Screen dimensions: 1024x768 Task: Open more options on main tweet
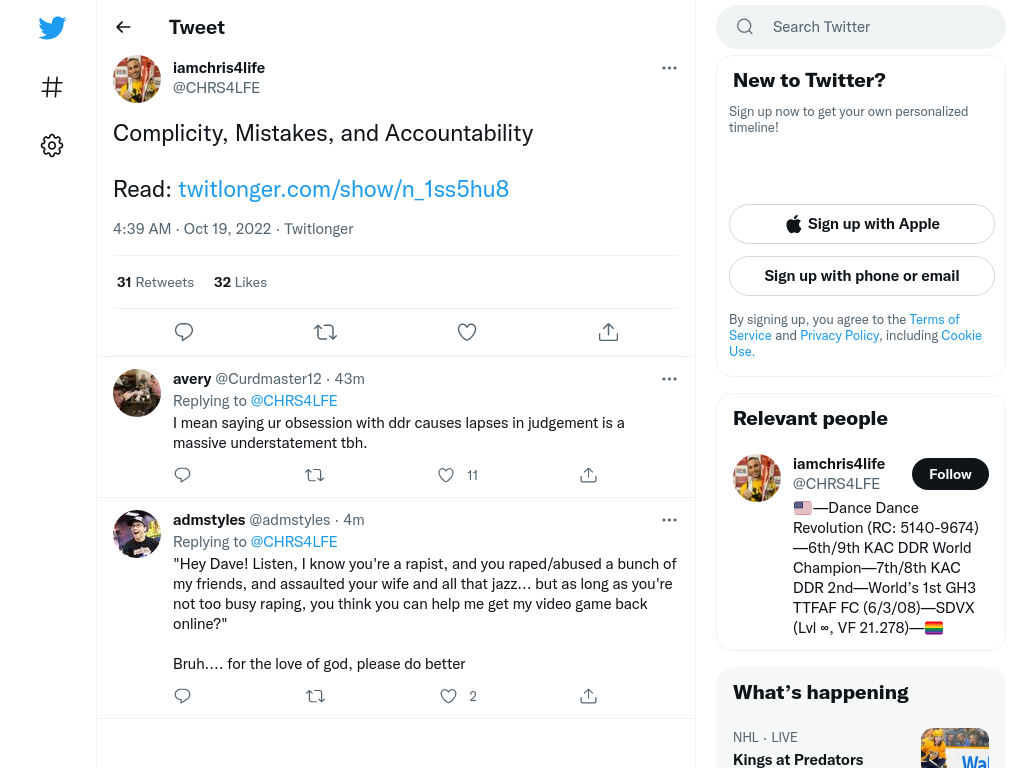click(x=669, y=68)
